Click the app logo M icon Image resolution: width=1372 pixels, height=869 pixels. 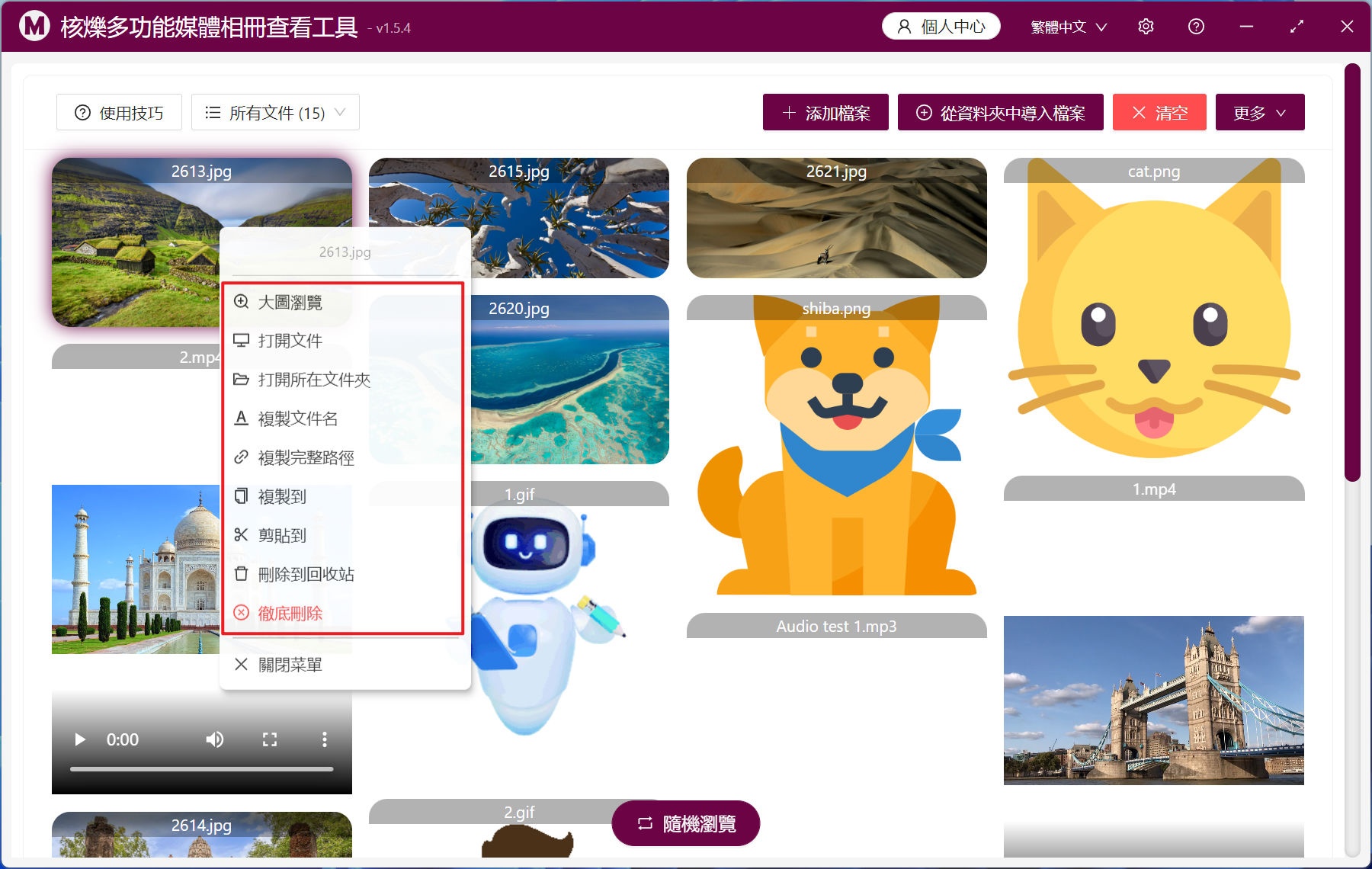coord(34,27)
